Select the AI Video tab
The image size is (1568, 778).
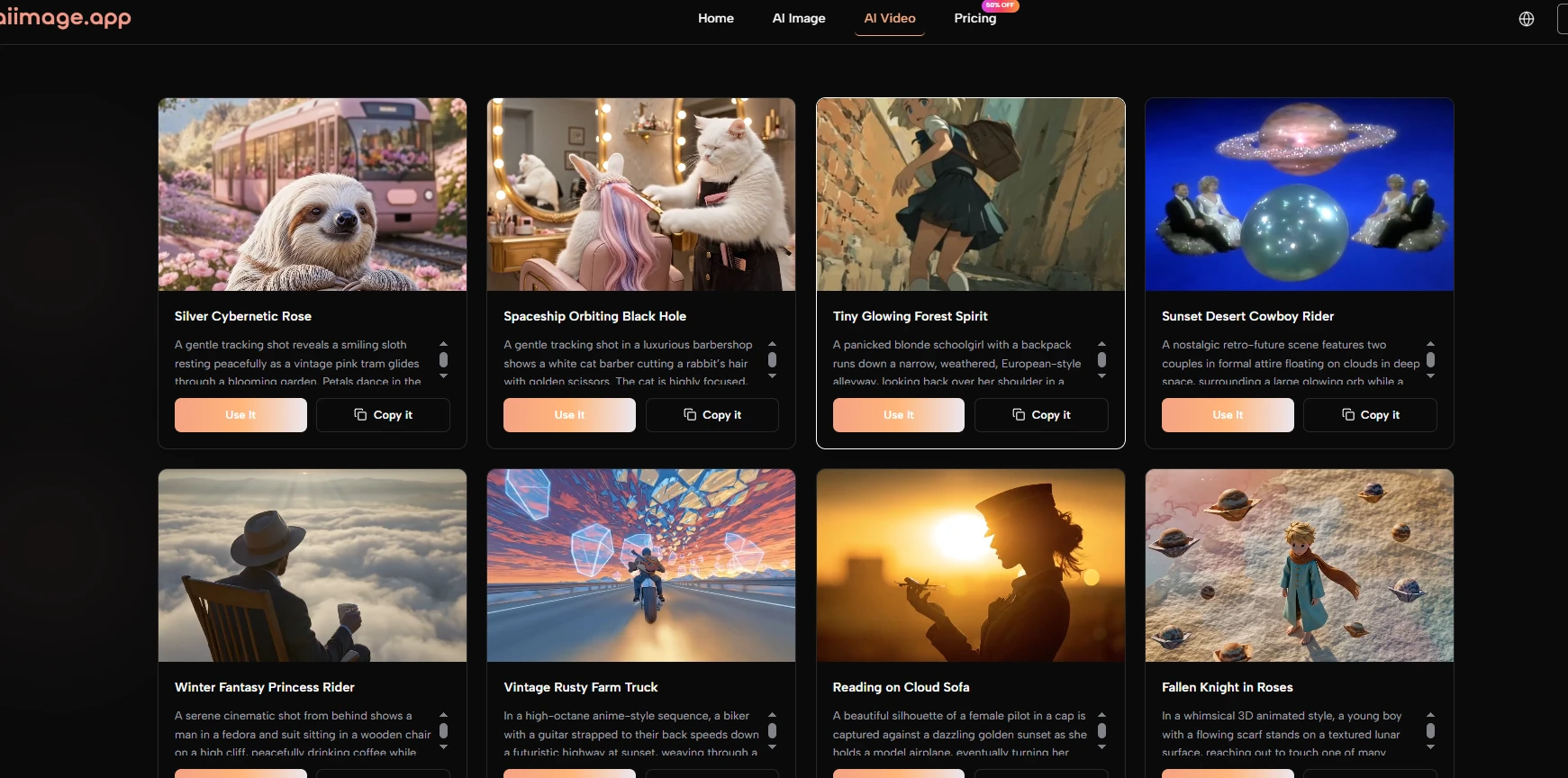889,18
